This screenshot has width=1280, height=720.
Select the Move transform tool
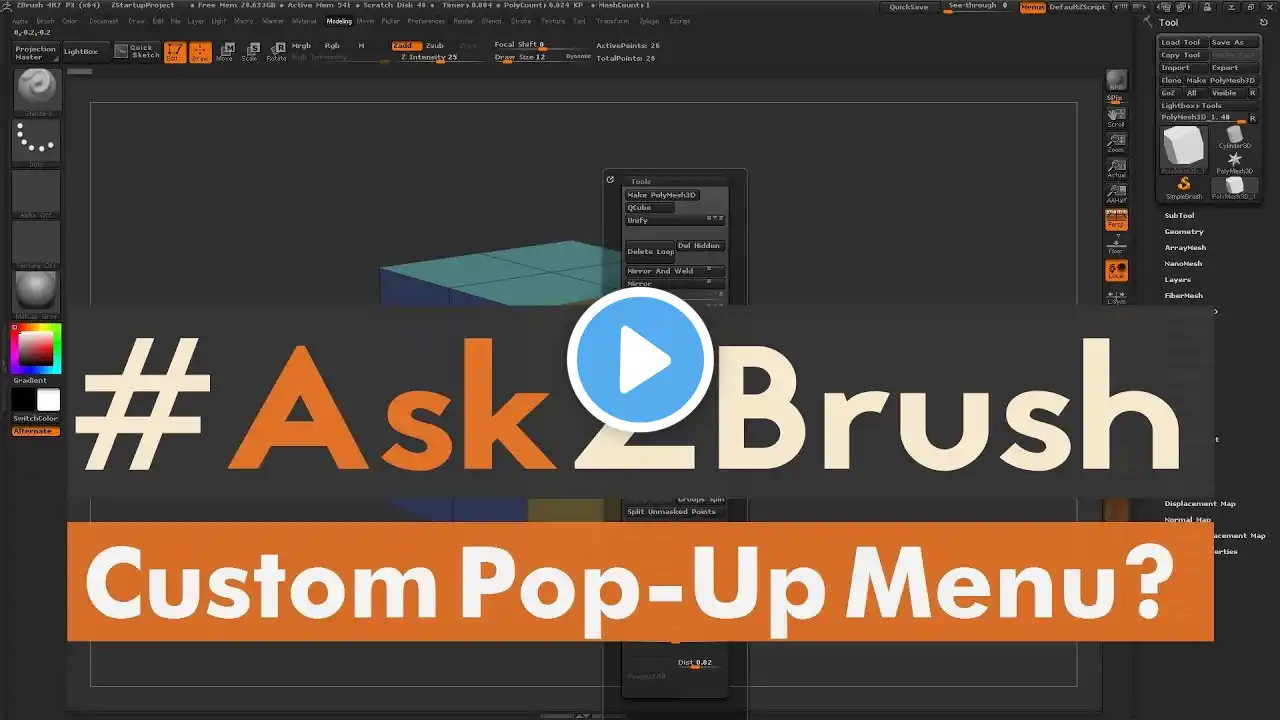[x=225, y=52]
